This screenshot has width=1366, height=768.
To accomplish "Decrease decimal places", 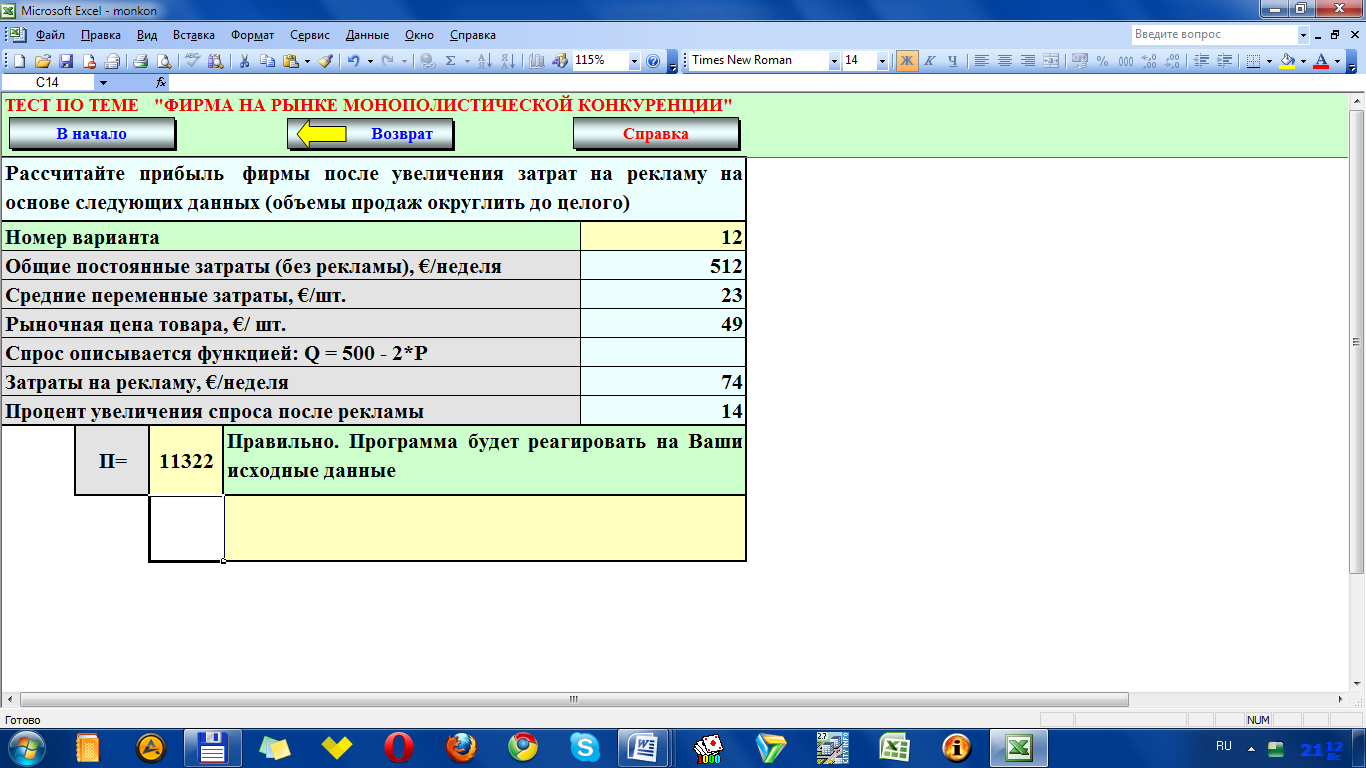I will 1172,61.
